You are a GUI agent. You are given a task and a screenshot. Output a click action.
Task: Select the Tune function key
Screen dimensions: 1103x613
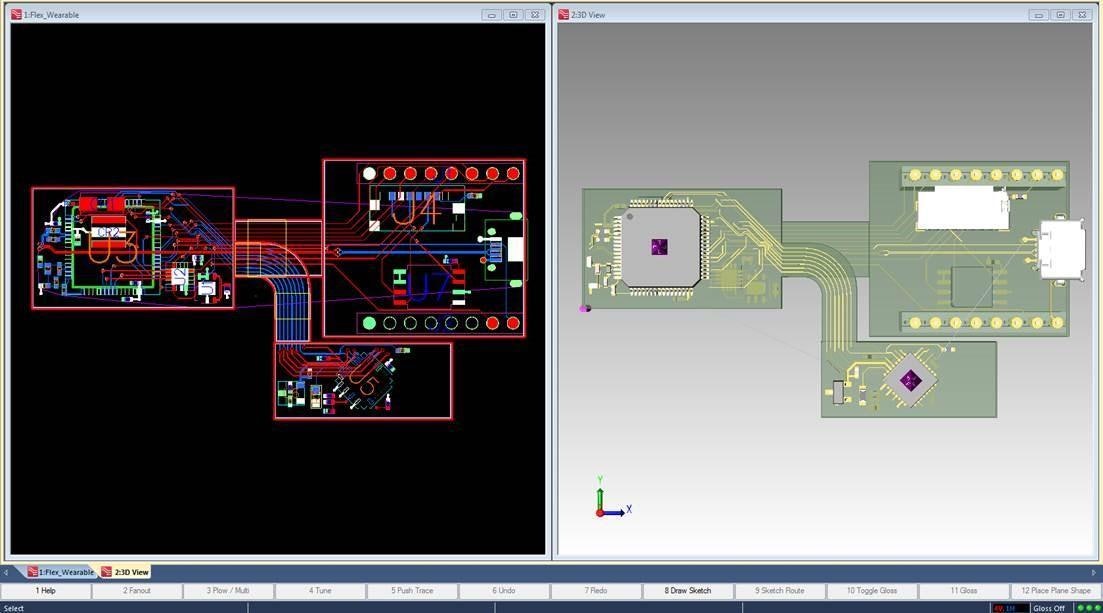coord(319,590)
